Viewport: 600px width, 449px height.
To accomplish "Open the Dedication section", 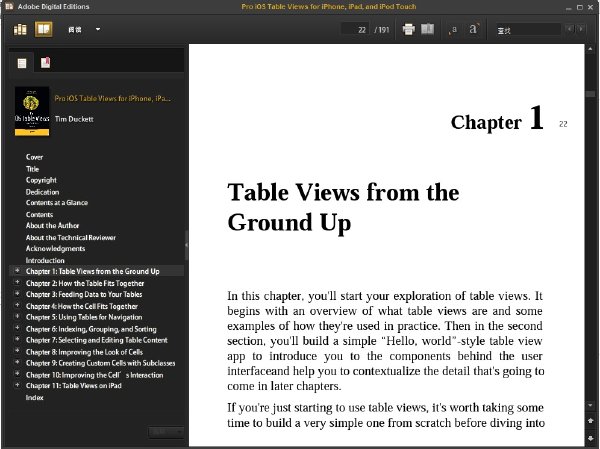I will (x=42, y=192).
